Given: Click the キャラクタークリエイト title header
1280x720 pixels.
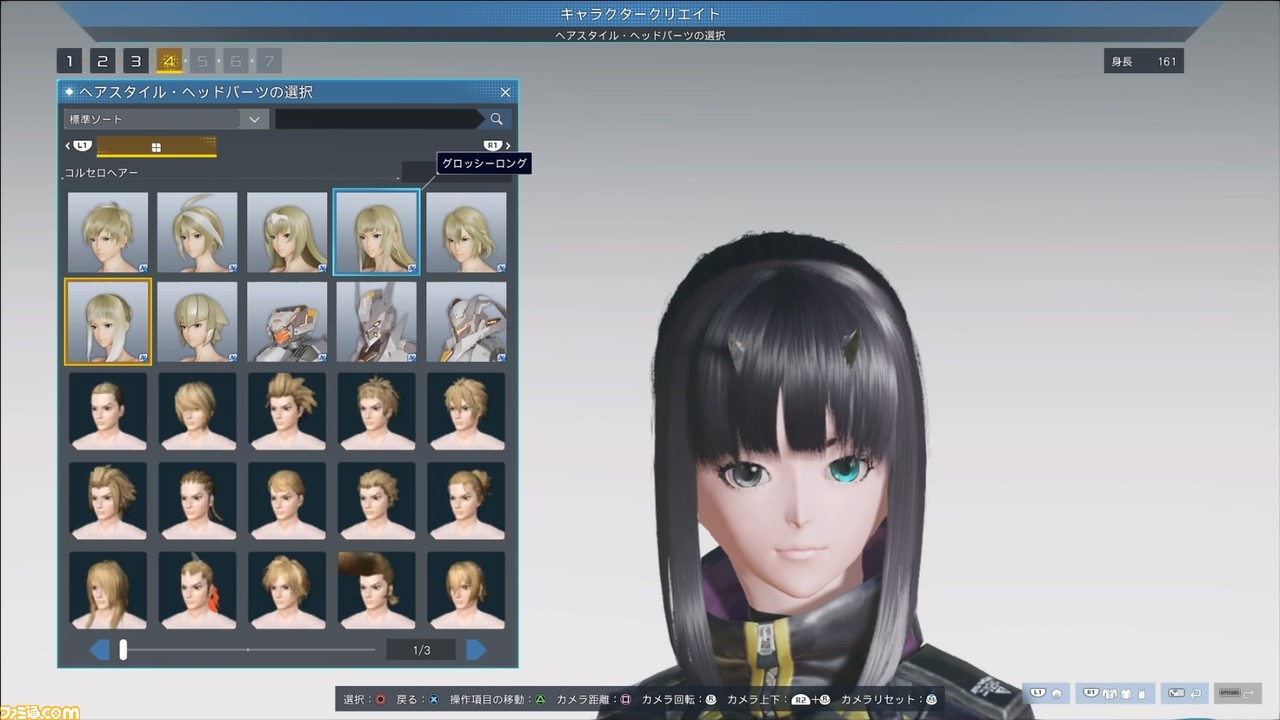Looking at the screenshot, I should coord(641,14).
